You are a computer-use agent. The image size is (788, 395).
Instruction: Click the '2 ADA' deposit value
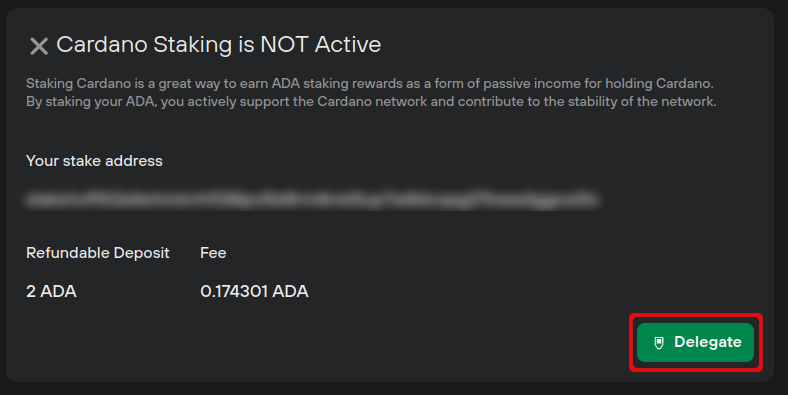[x=51, y=291]
